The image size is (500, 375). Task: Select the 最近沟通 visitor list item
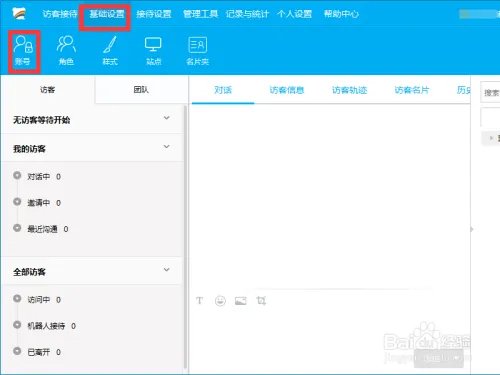[x=41, y=229]
